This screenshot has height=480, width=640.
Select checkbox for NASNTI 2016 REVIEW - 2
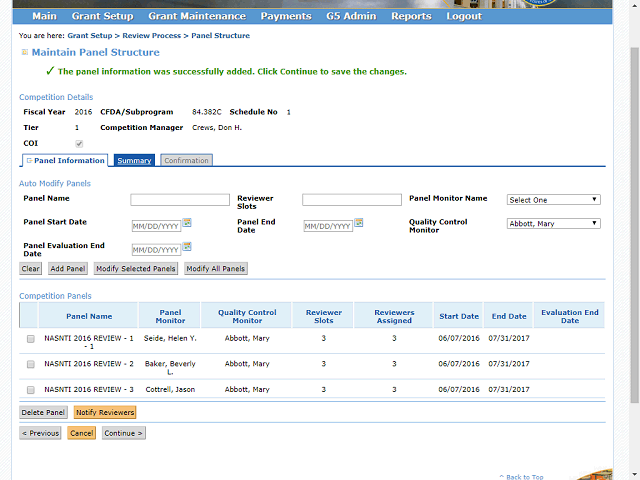(30, 364)
